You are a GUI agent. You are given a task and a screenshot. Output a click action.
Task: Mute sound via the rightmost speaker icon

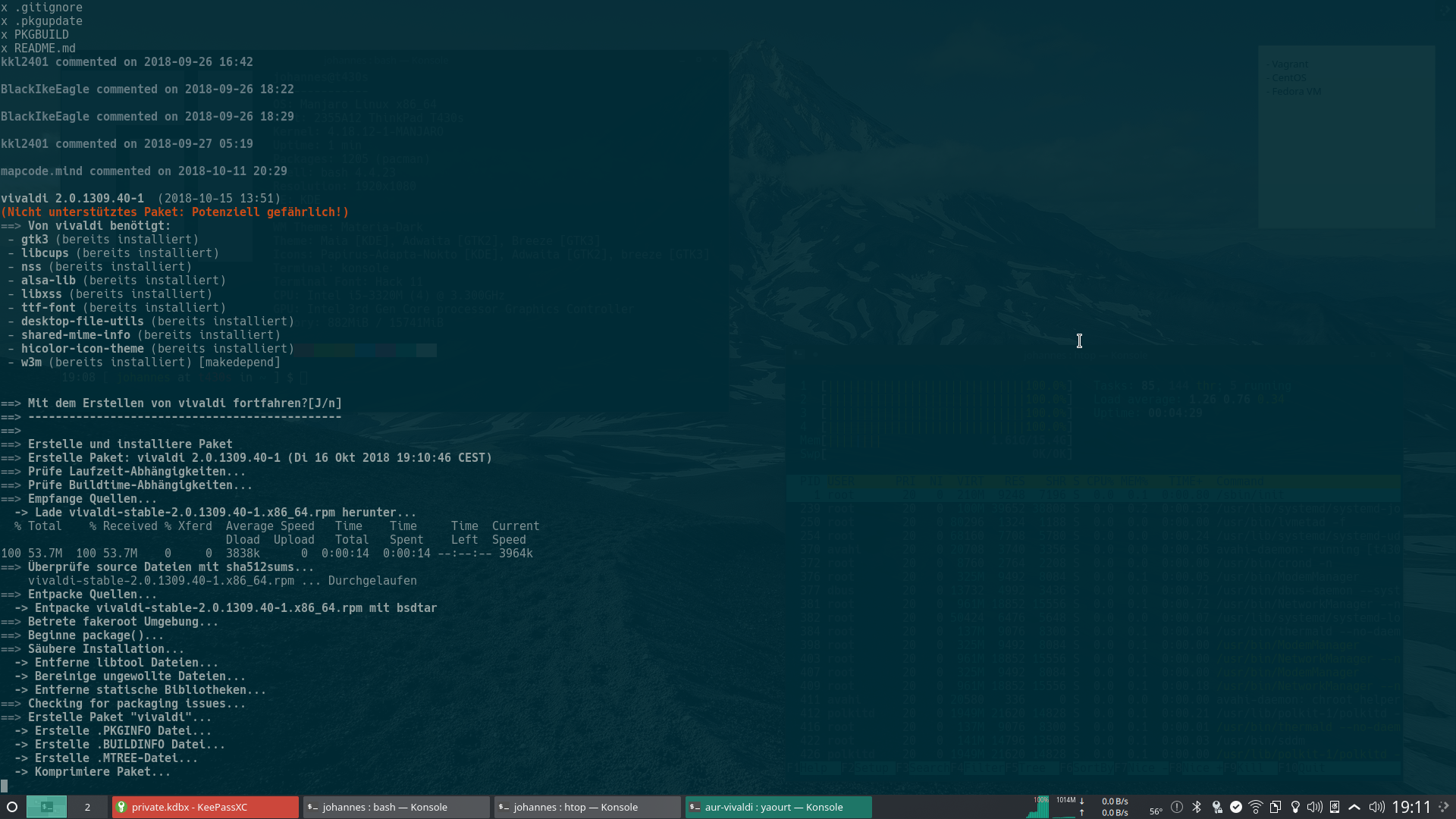(x=1376, y=807)
